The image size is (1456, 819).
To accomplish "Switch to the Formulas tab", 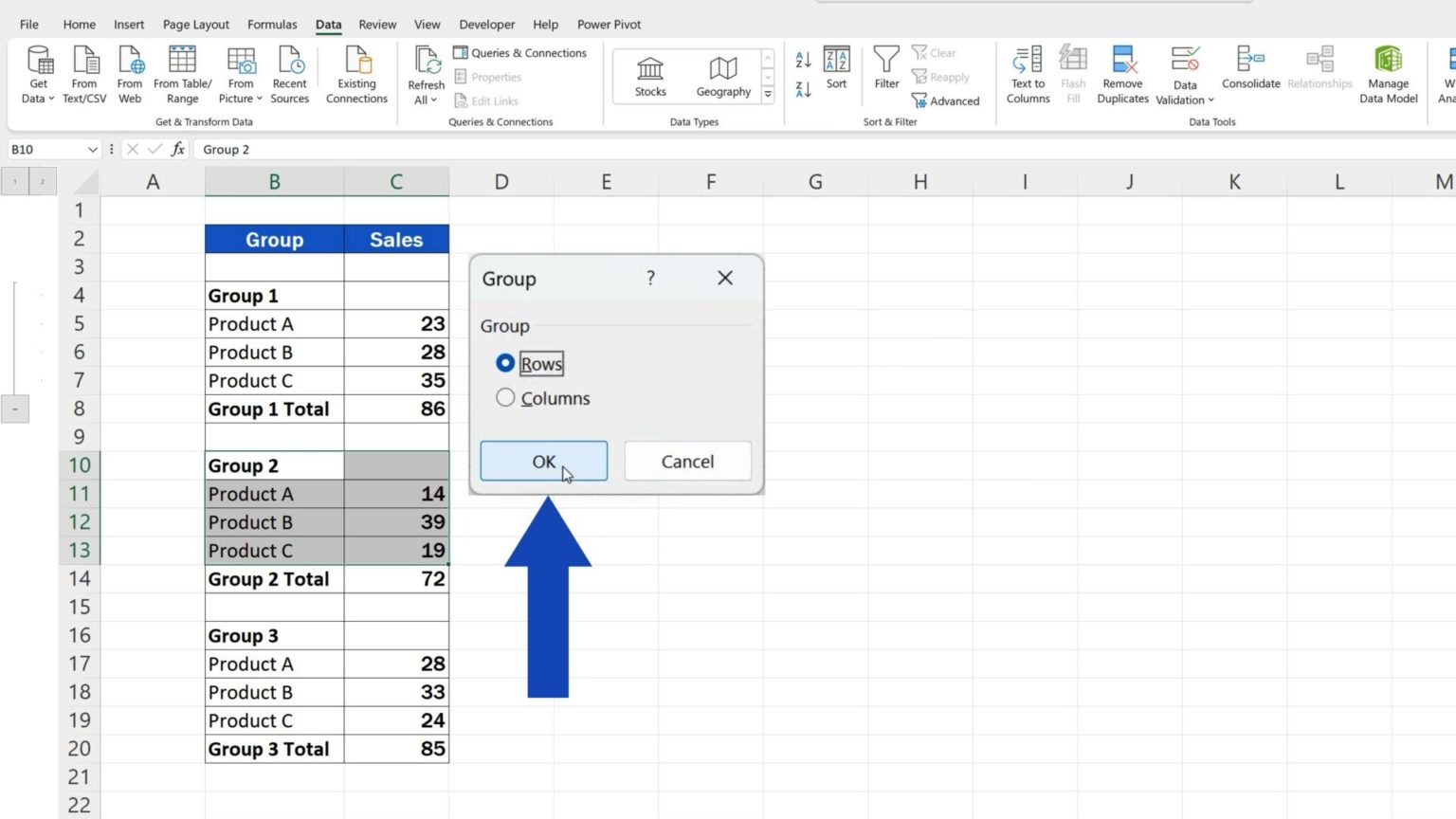I will click(x=272, y=25).
